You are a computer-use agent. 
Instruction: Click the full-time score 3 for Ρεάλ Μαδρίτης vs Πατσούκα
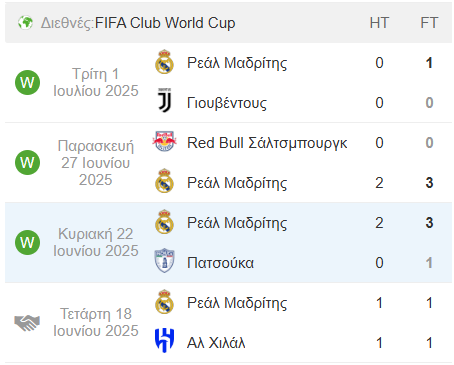[x=429, y=223]
